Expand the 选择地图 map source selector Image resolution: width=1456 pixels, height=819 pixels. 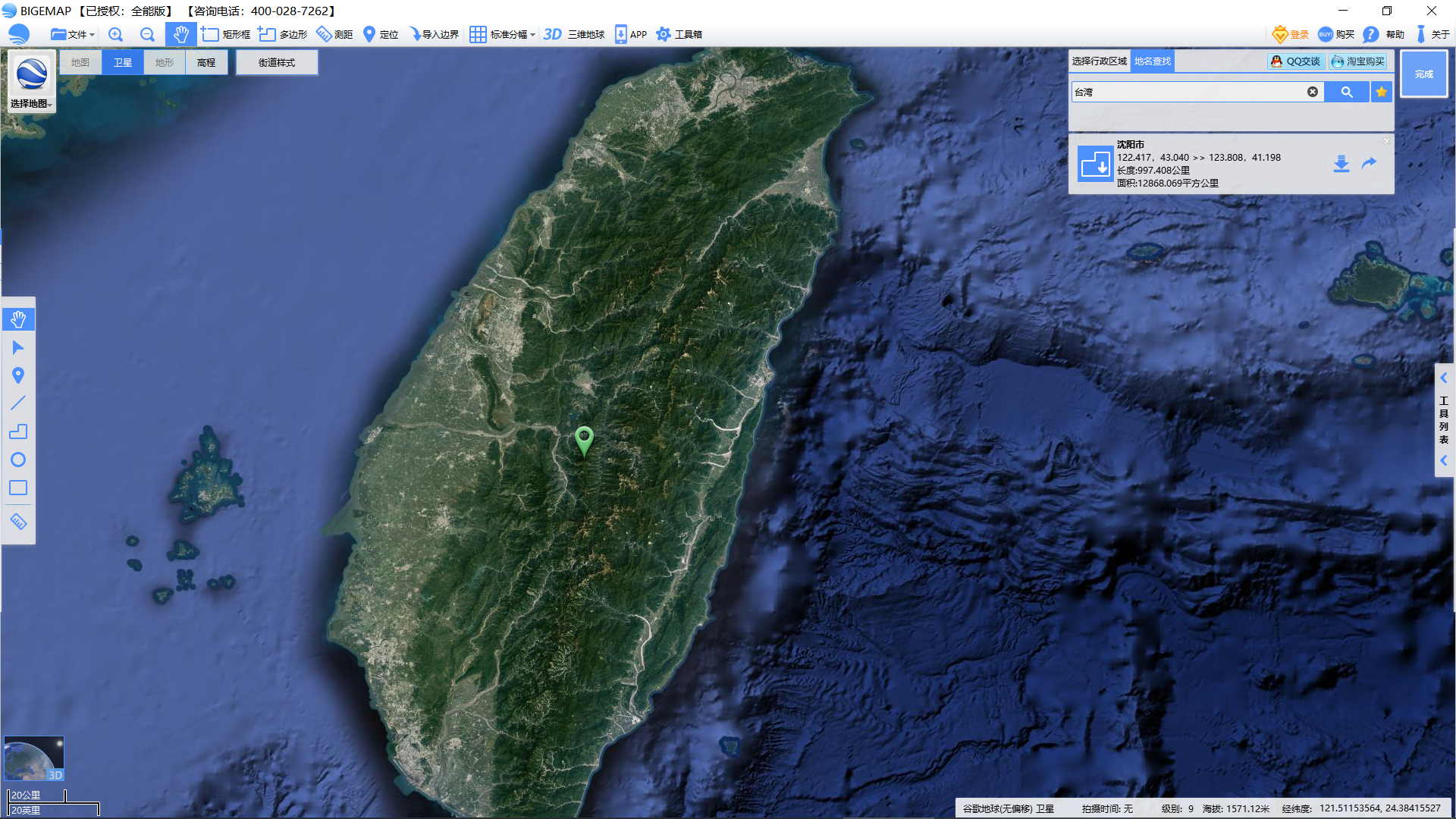tap(31, 82)
